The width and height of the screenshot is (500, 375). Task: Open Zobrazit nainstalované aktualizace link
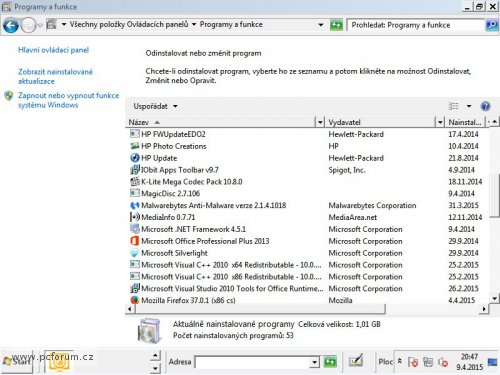pos(55,76)
